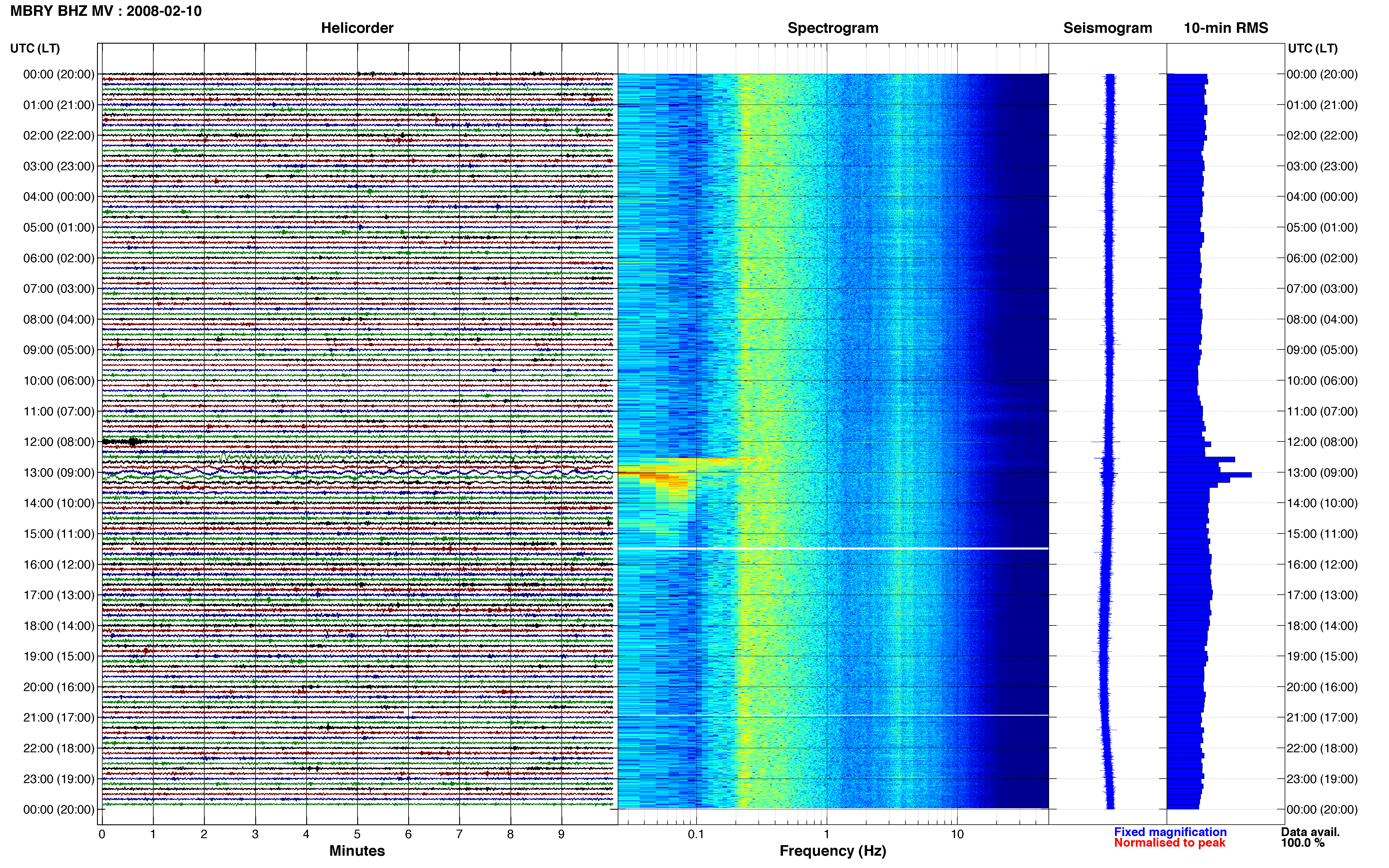Click the '9' tick on the Minutes axis
This screenshot has width=1389, height=868.
coord(561,835)
